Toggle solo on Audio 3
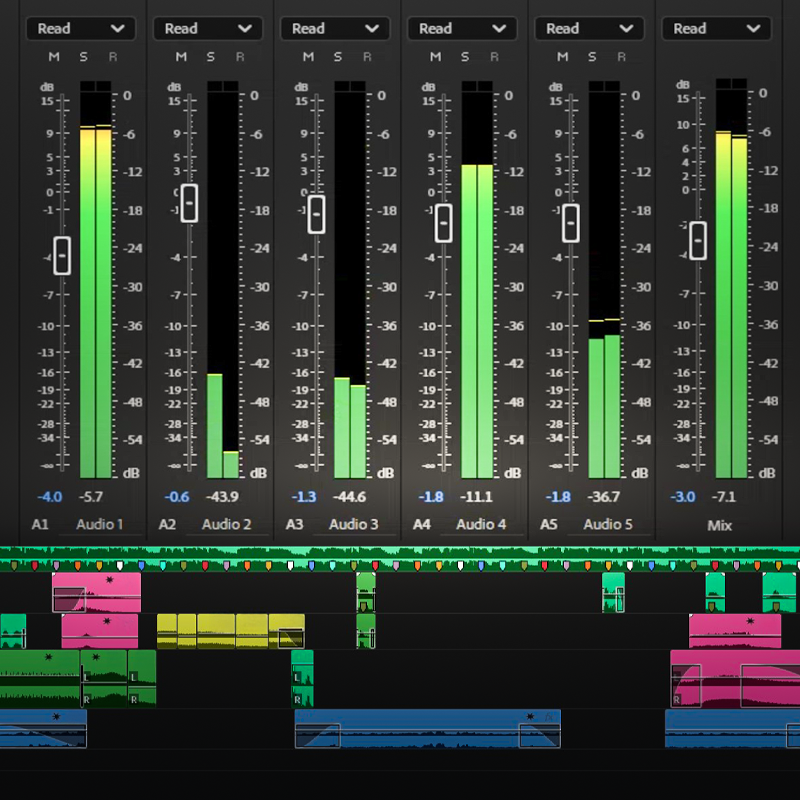This screenshot has height=800, width=800. coord(336,57)
